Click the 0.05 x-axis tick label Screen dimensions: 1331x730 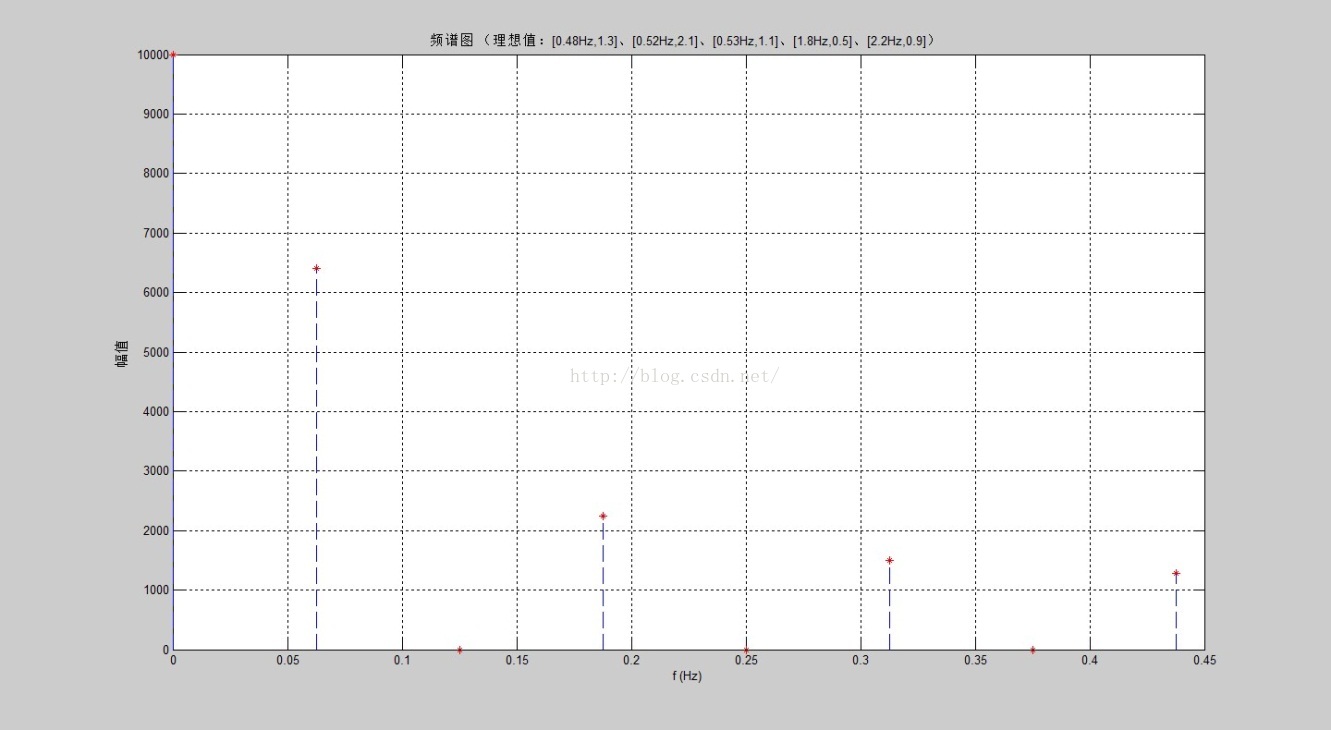click(x=287, y=661)
